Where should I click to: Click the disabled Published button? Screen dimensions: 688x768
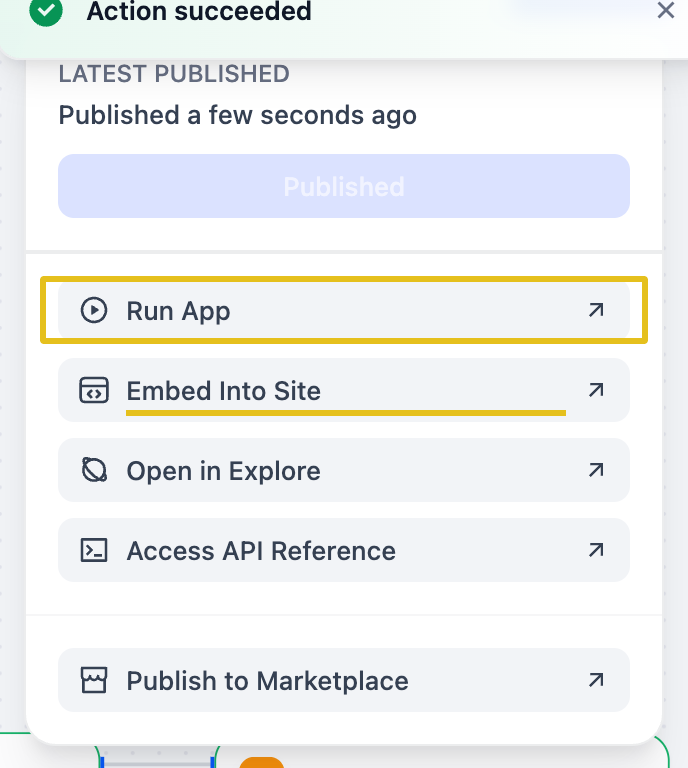[344, 186]
